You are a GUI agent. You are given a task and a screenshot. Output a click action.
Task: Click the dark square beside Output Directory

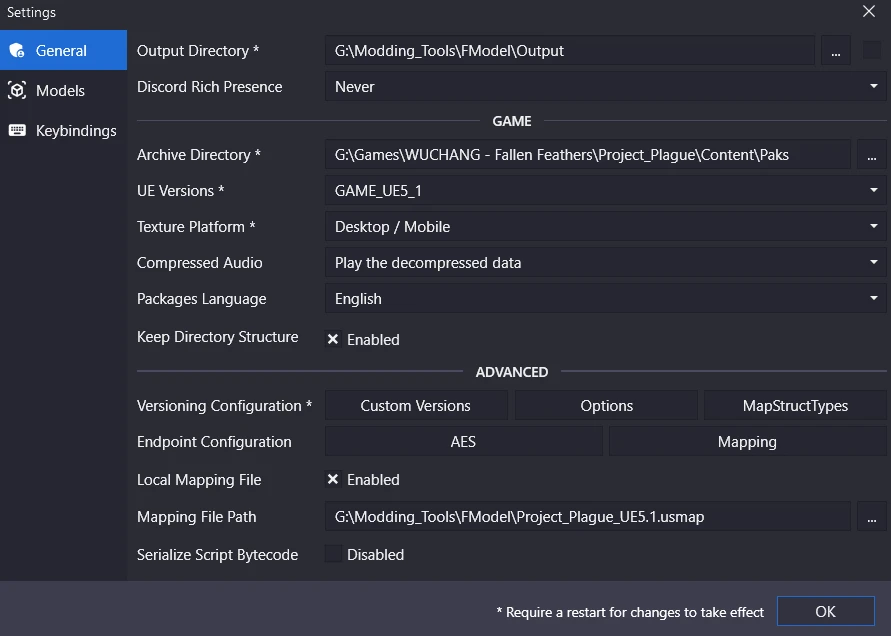coord(872,50)
